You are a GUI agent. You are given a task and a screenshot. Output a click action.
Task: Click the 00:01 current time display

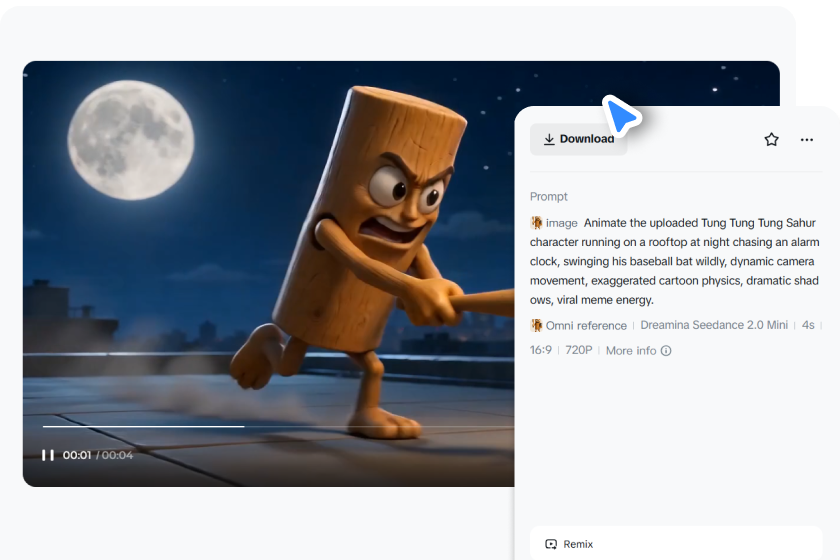[77, 455]
